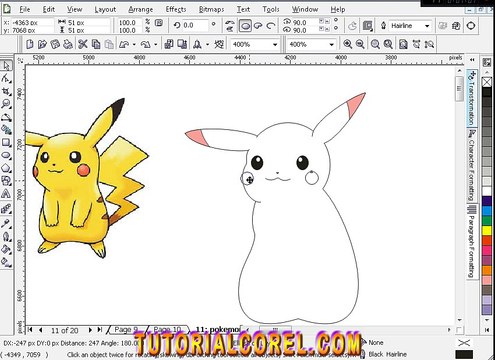Click the Cut scissors icon
The width and height of the screenshot is (495, 360).
(83, 44)
